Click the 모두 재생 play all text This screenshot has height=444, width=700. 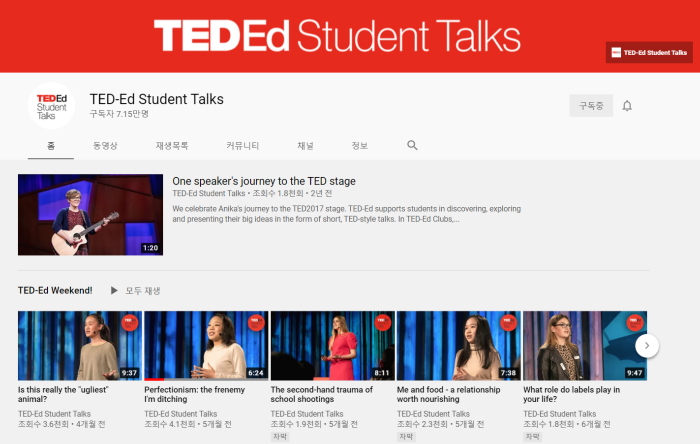point(142,290)
